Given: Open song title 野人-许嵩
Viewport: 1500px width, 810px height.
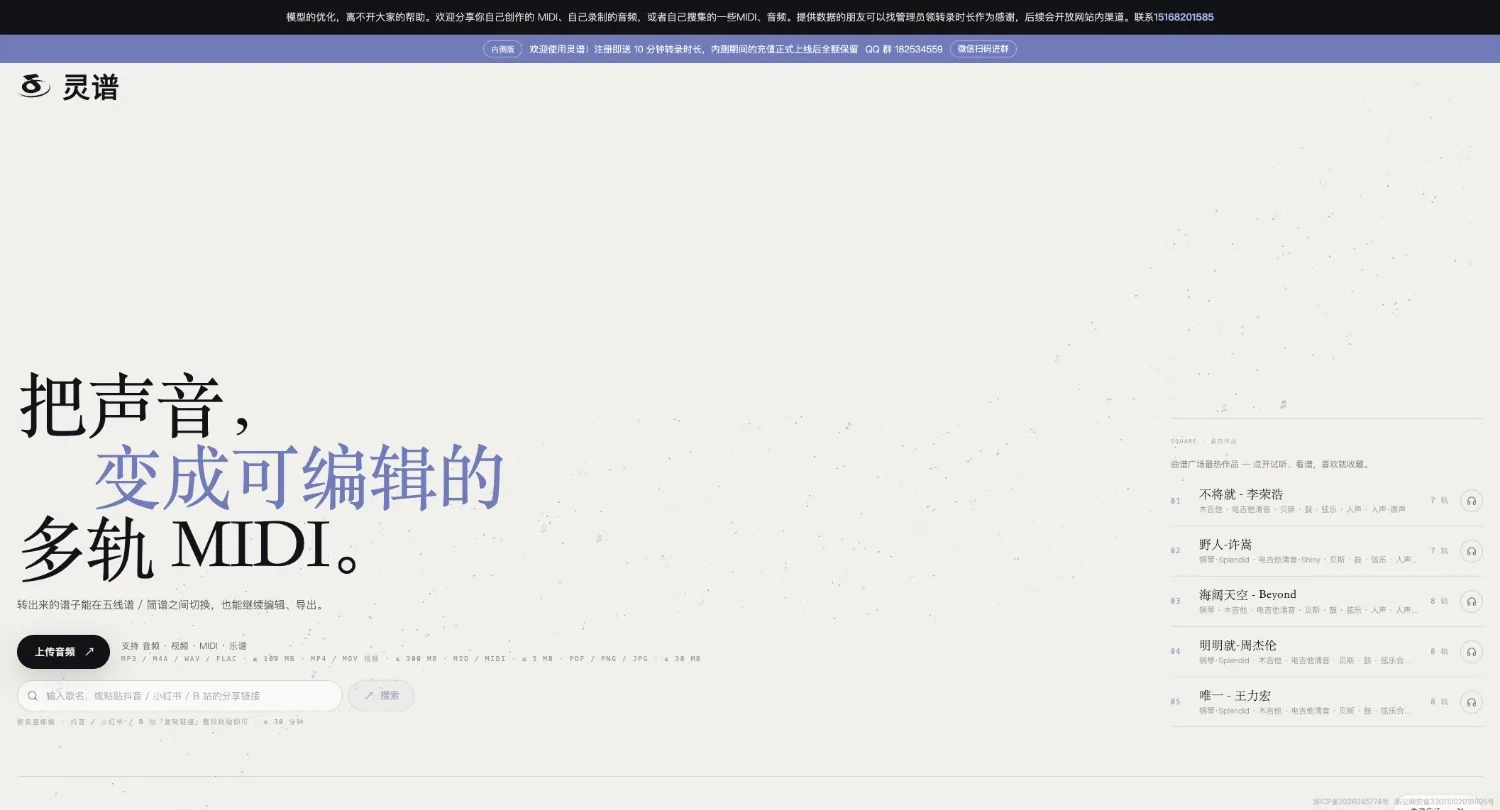Looking at the screenshot, I should click(x=1226, y=545).
